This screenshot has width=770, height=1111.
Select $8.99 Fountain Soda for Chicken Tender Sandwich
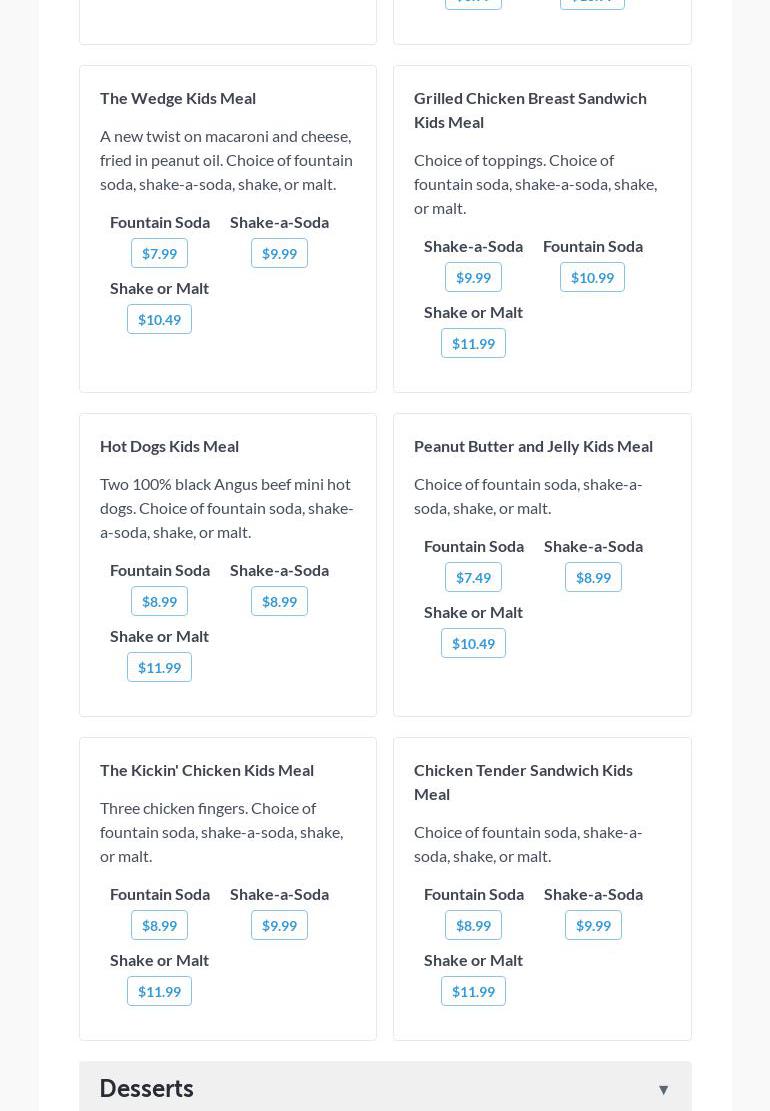click(x=473, y=926)
